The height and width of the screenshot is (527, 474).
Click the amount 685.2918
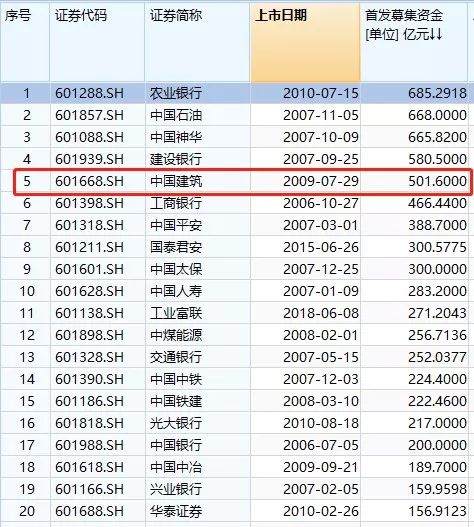point(437,93)
